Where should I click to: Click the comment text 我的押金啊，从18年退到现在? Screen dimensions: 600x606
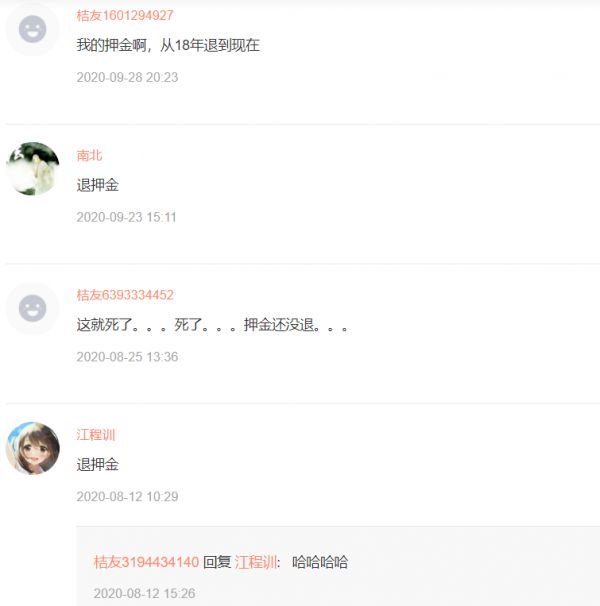168,45
